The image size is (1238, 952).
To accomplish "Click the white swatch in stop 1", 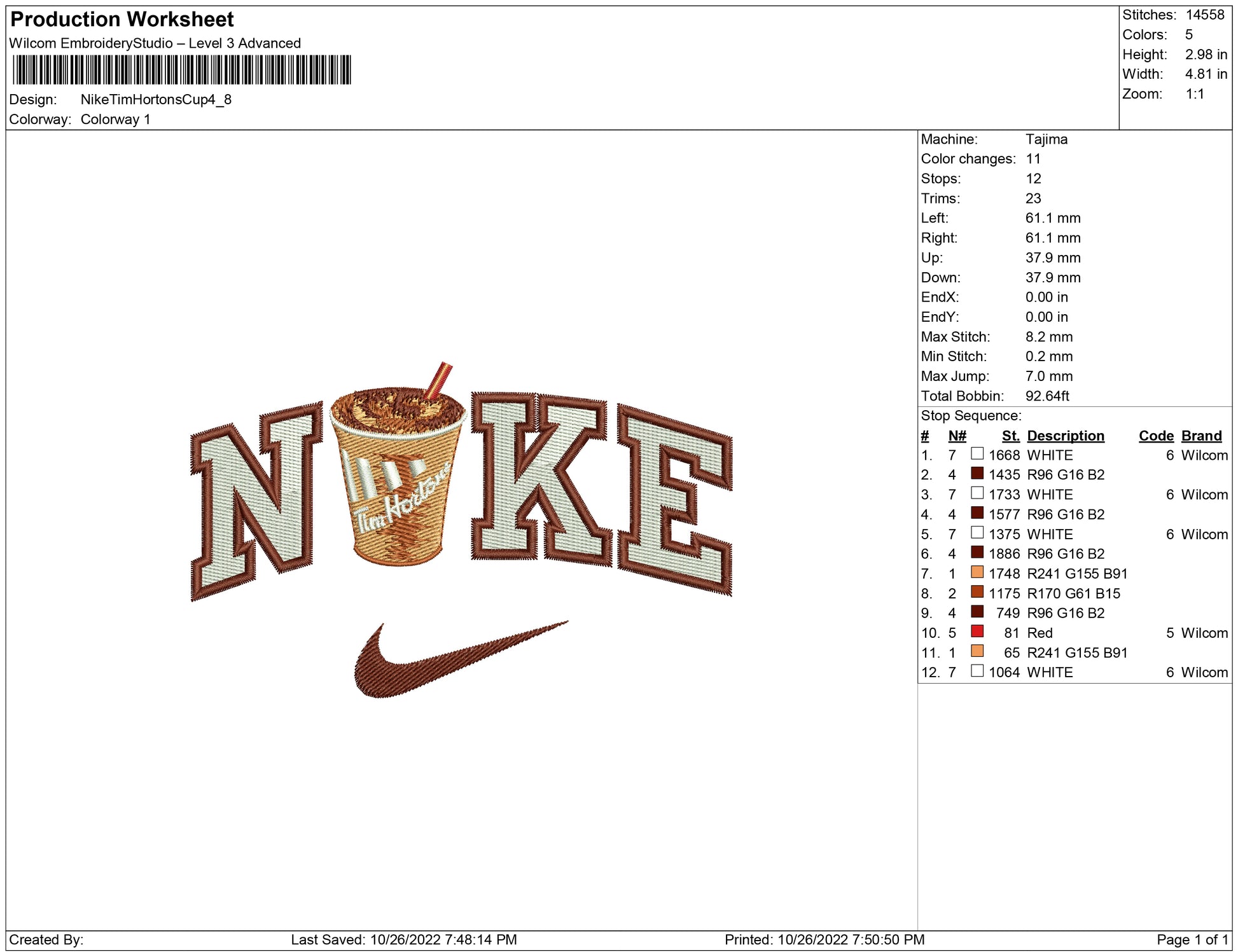I will (977, 454).
